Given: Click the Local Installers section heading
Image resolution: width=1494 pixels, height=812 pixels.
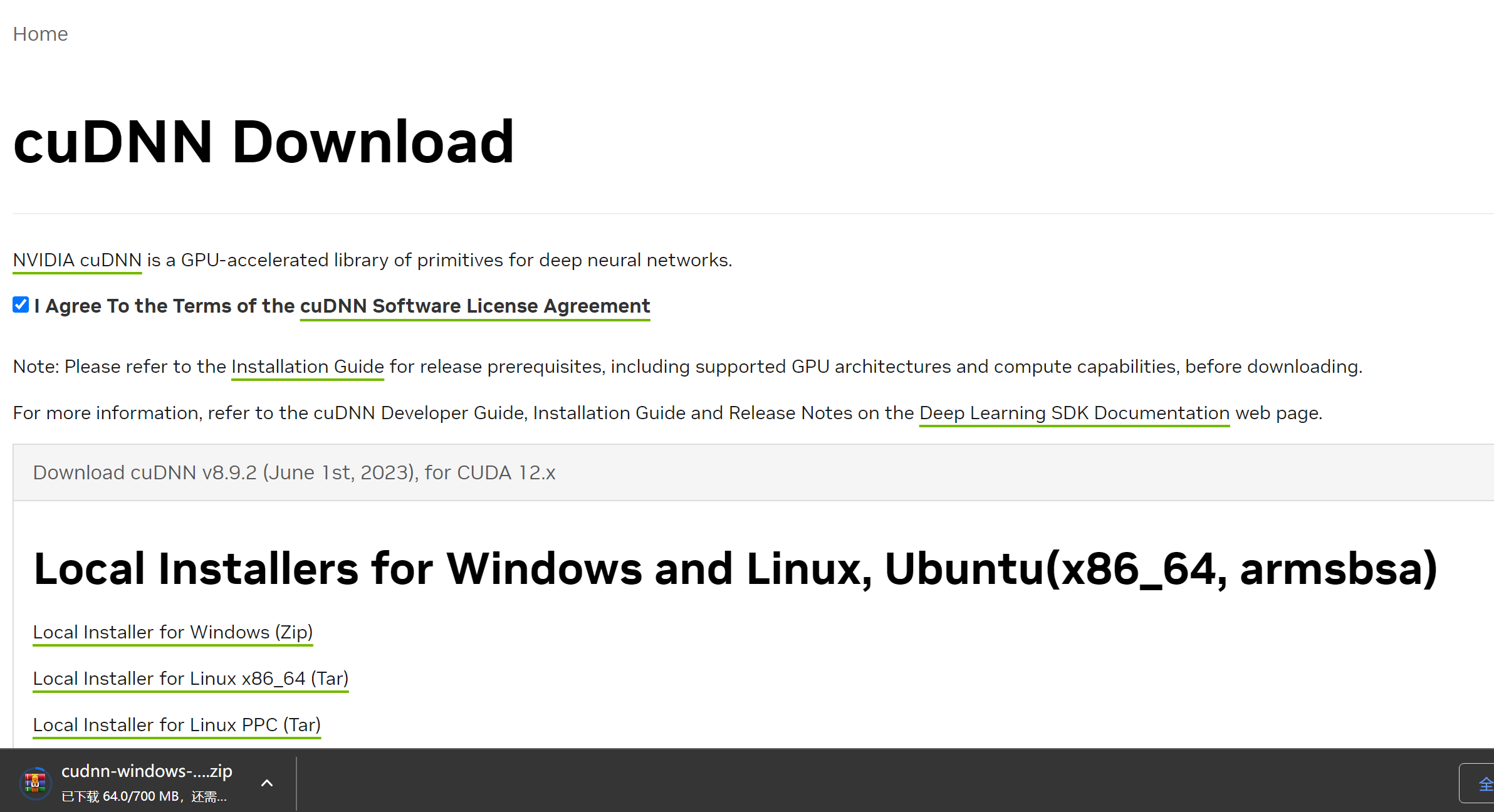Looking at the screenshot, I should 734,569.
